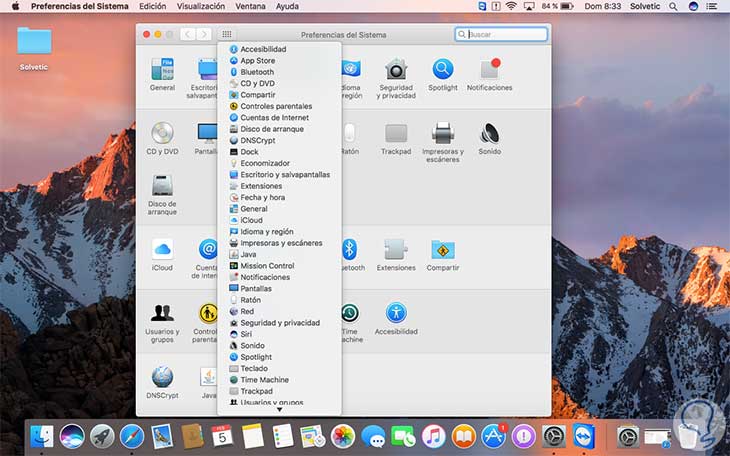Select Idioma y región in the list
This screenshot has height=456, width=730.
coord(279,231)
